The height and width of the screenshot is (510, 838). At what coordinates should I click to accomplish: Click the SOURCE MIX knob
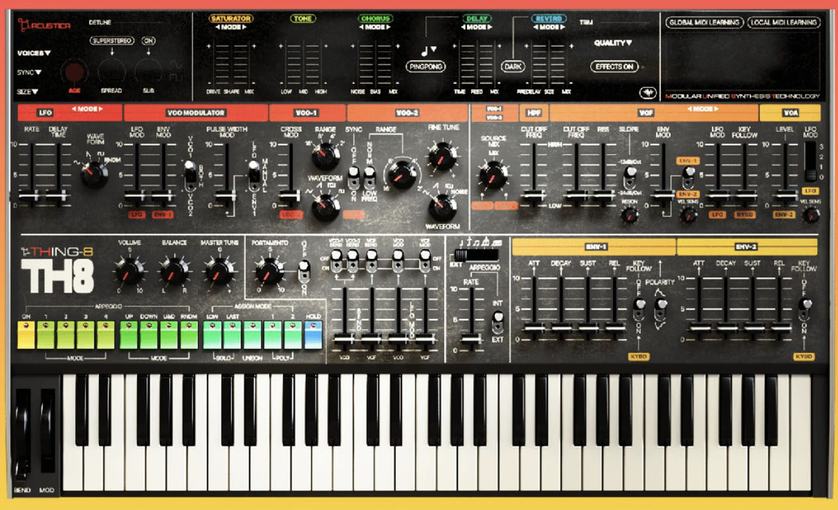point(493,175)
